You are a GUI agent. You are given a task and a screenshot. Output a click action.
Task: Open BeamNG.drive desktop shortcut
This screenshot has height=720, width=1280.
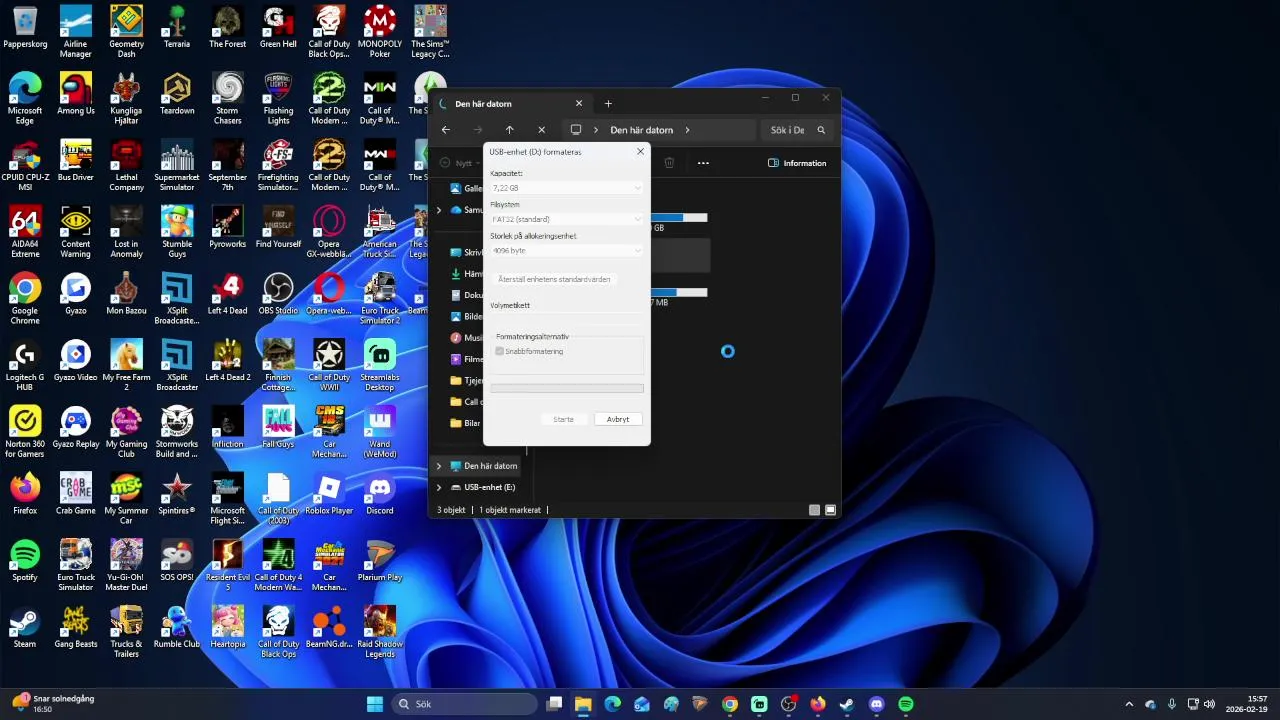pyautogui.click(x=329, y=627)
